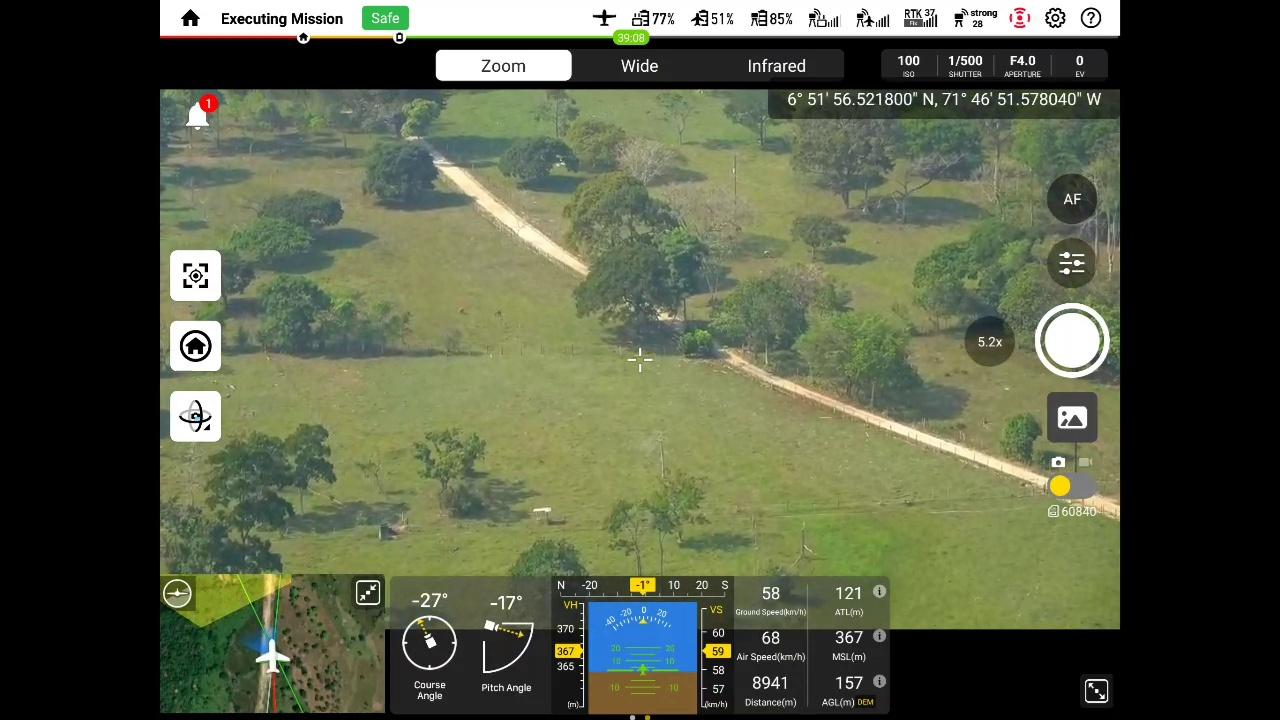Screen dimensions: 1280x720
Task: Tap the yellow 367 altitude tape marker
Action: tap(566, 651)
